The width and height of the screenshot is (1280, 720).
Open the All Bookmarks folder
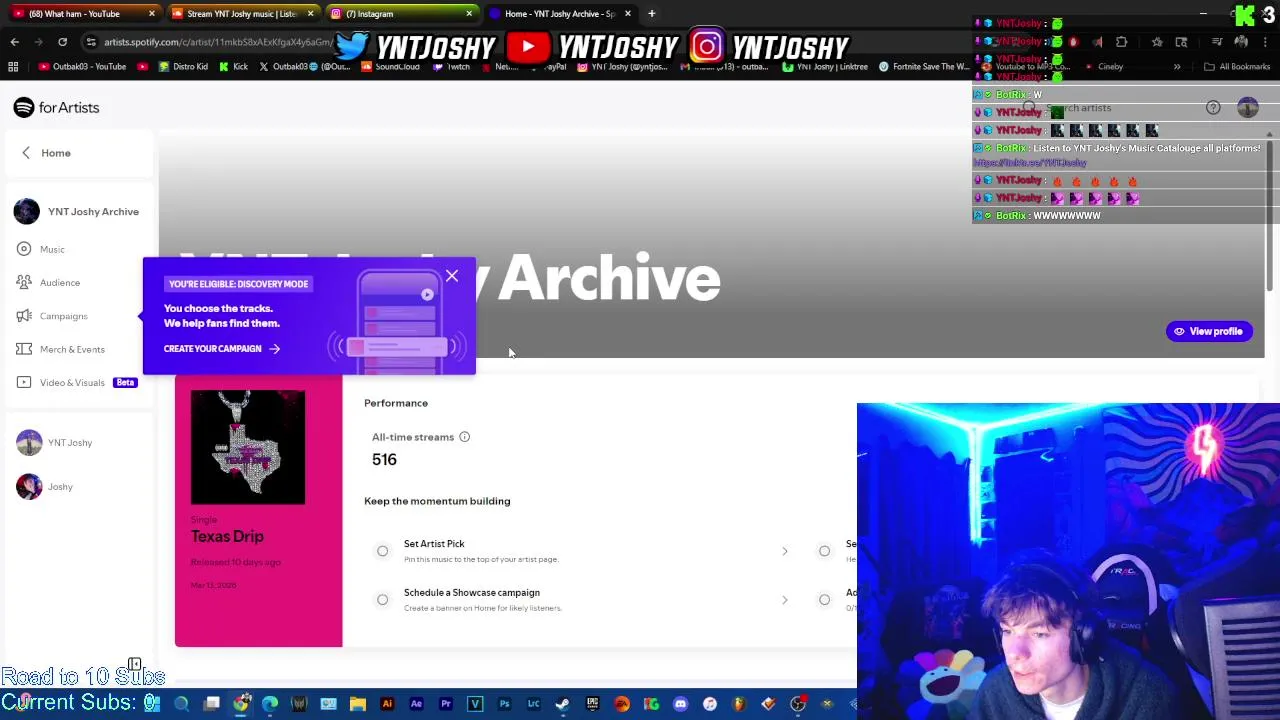tap(1237, 67)
